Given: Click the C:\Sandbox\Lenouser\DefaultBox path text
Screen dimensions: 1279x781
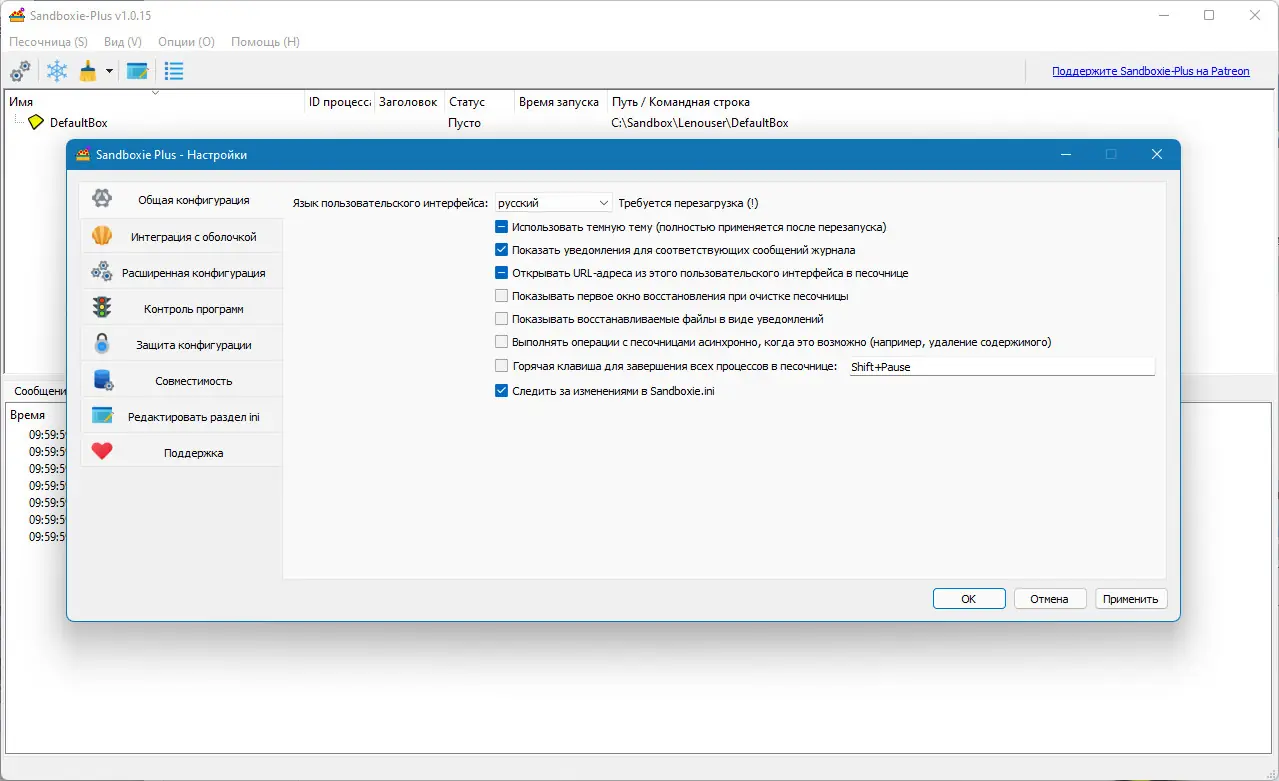Looking at the screenshot, I should [700, 123].
